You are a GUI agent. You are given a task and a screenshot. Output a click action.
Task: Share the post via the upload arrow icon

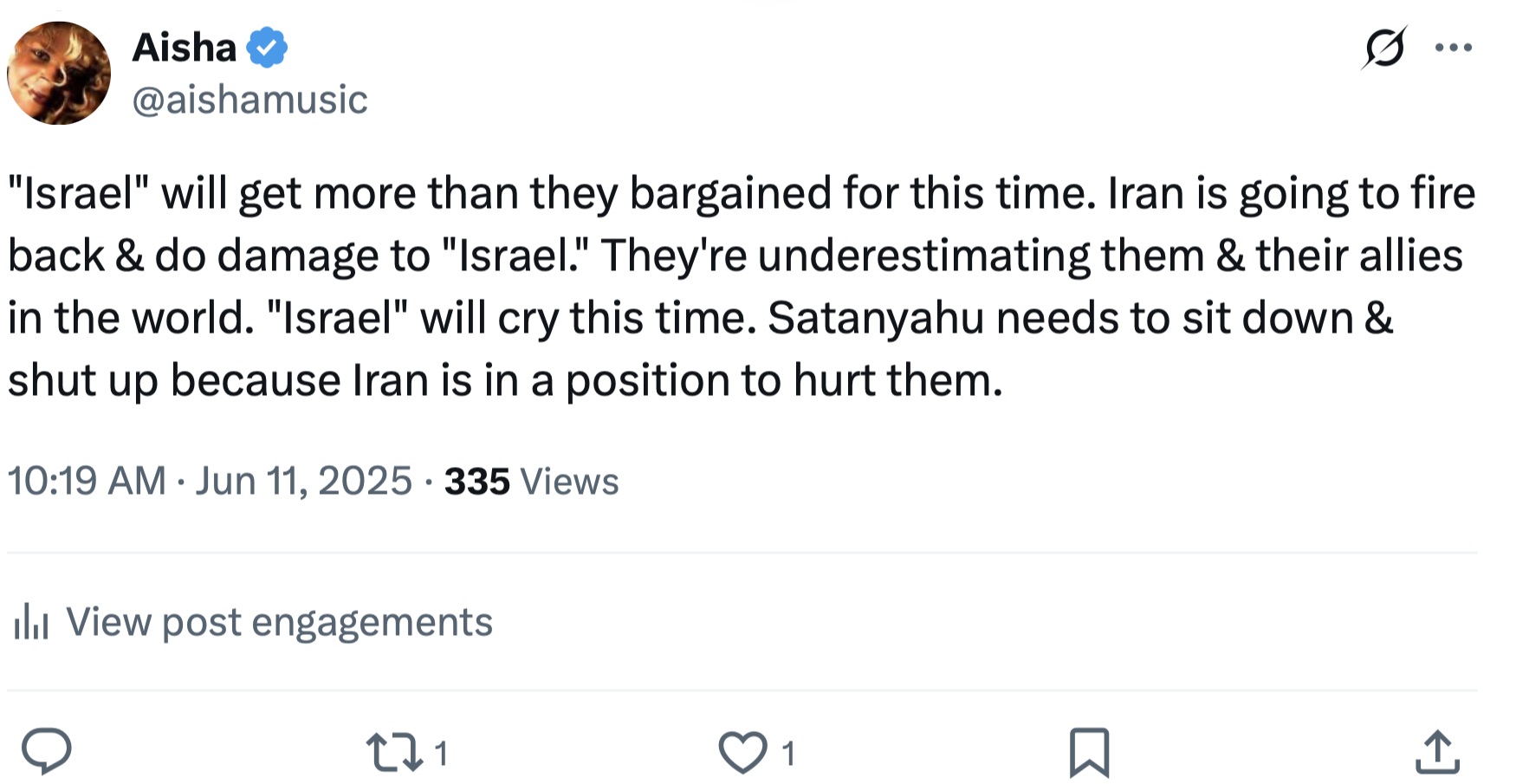1437,752
